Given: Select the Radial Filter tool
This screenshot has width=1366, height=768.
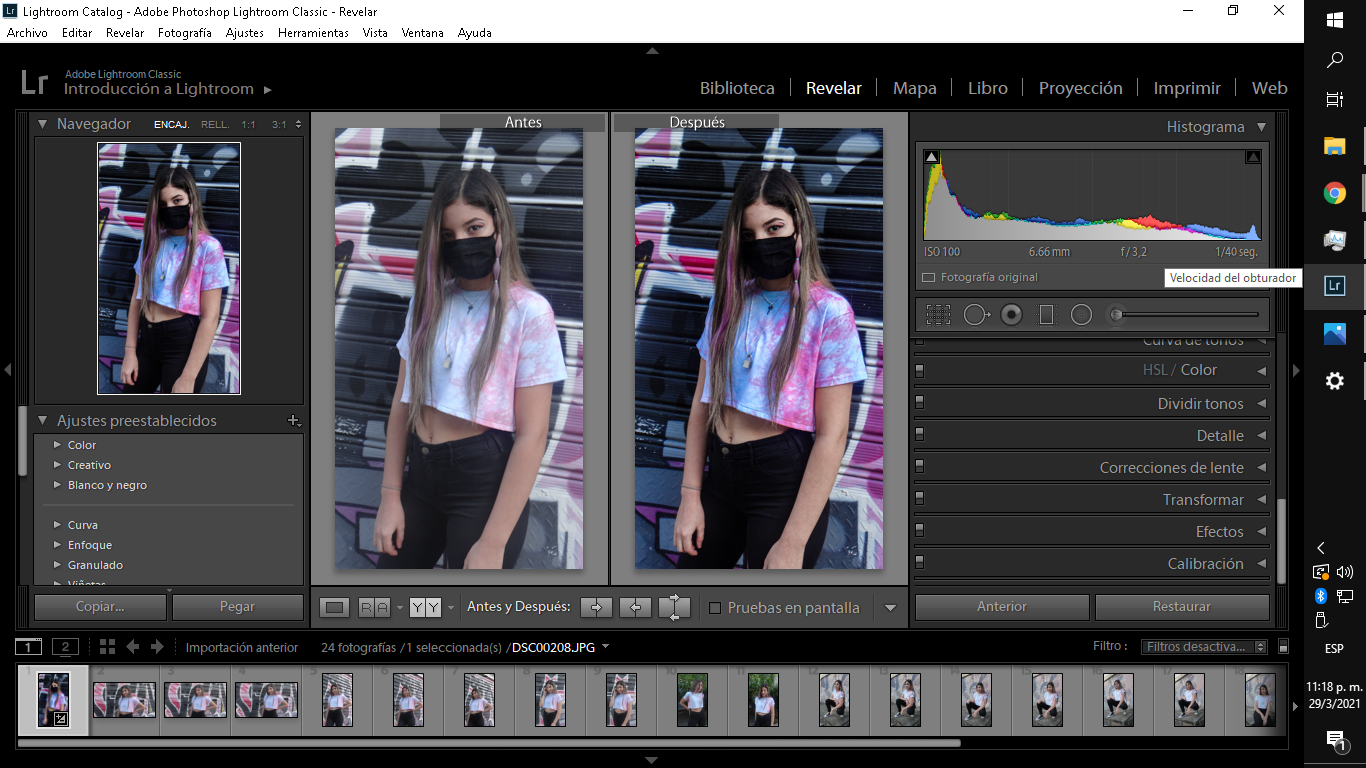Looking at the screenshot, I should tap(1081, 315).
